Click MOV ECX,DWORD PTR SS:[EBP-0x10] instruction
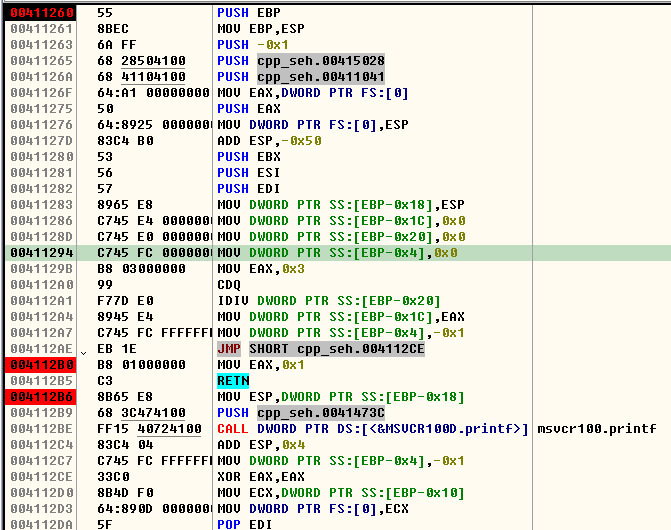Screen dimensions: 671x530 coord(341,493)
